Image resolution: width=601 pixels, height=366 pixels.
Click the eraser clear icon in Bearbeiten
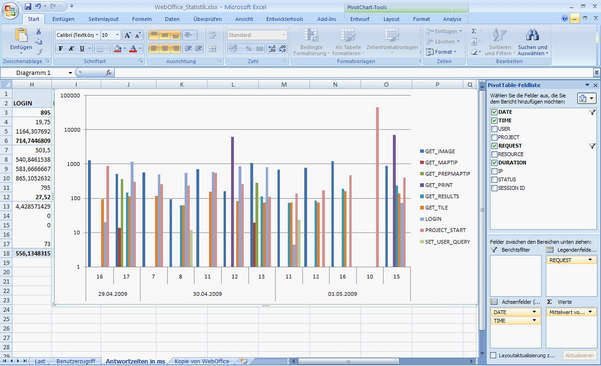(x=474, y=52)
